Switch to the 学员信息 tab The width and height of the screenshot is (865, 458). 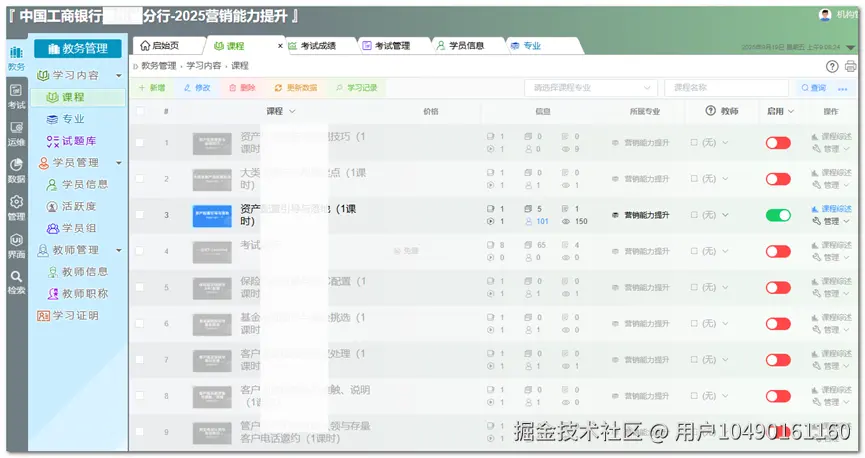(x=466, y=46)
